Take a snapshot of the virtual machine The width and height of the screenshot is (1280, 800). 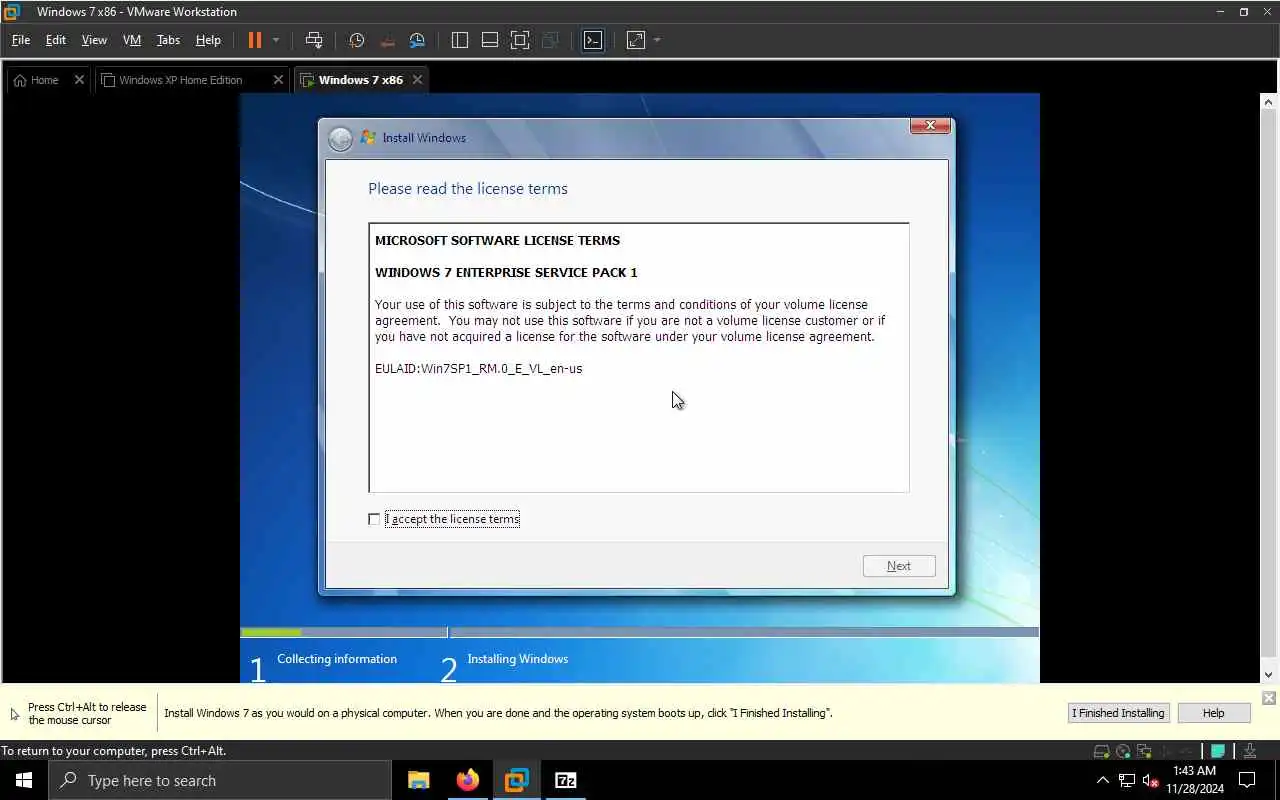click(x=357, y=40)
